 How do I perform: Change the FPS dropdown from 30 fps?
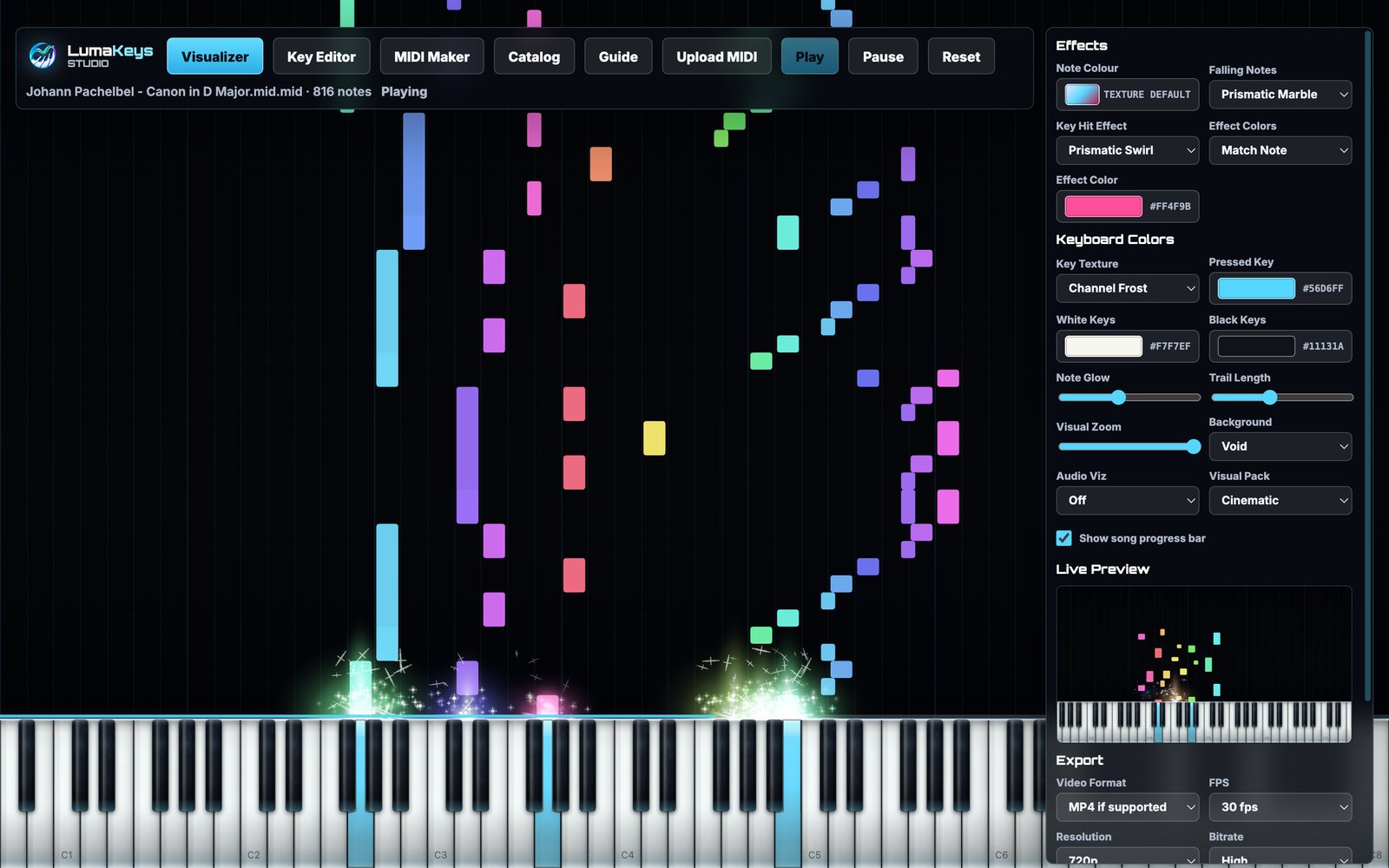(x=1280, y=807)
